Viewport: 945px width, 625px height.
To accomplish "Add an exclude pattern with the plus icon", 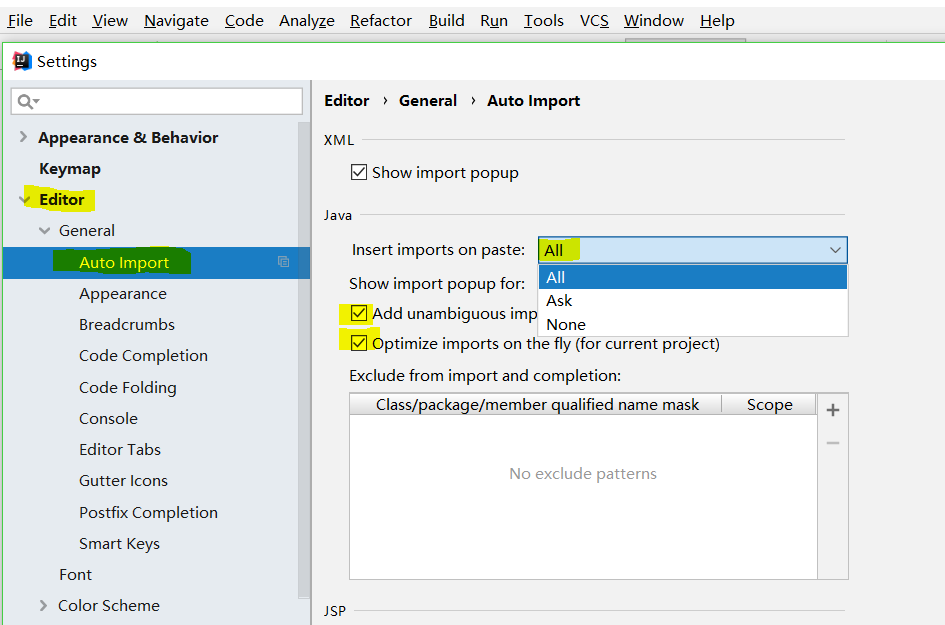I will click(833, 410).
